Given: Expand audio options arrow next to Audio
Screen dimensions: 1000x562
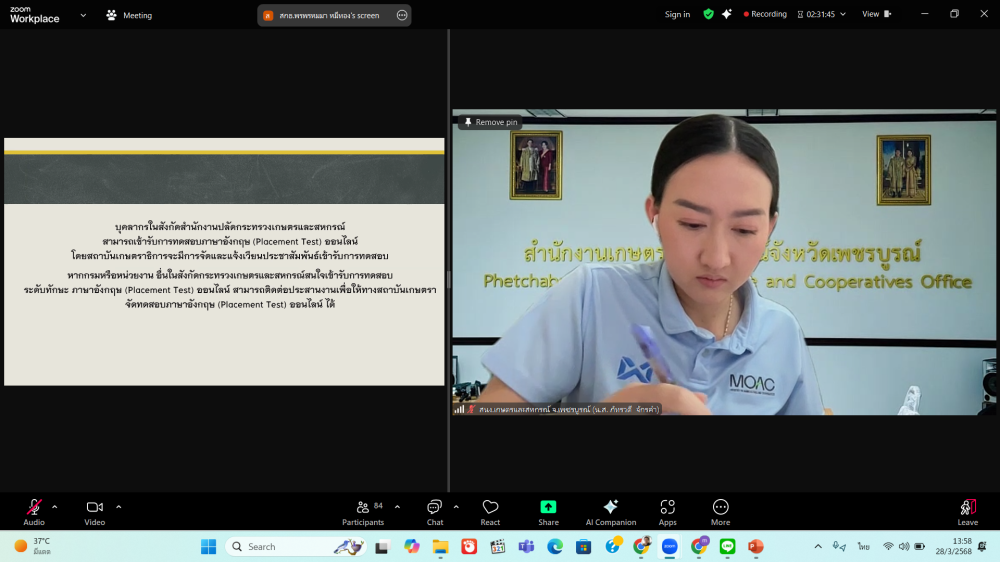Looking at the screenshot, I should [x=55, y=506].
